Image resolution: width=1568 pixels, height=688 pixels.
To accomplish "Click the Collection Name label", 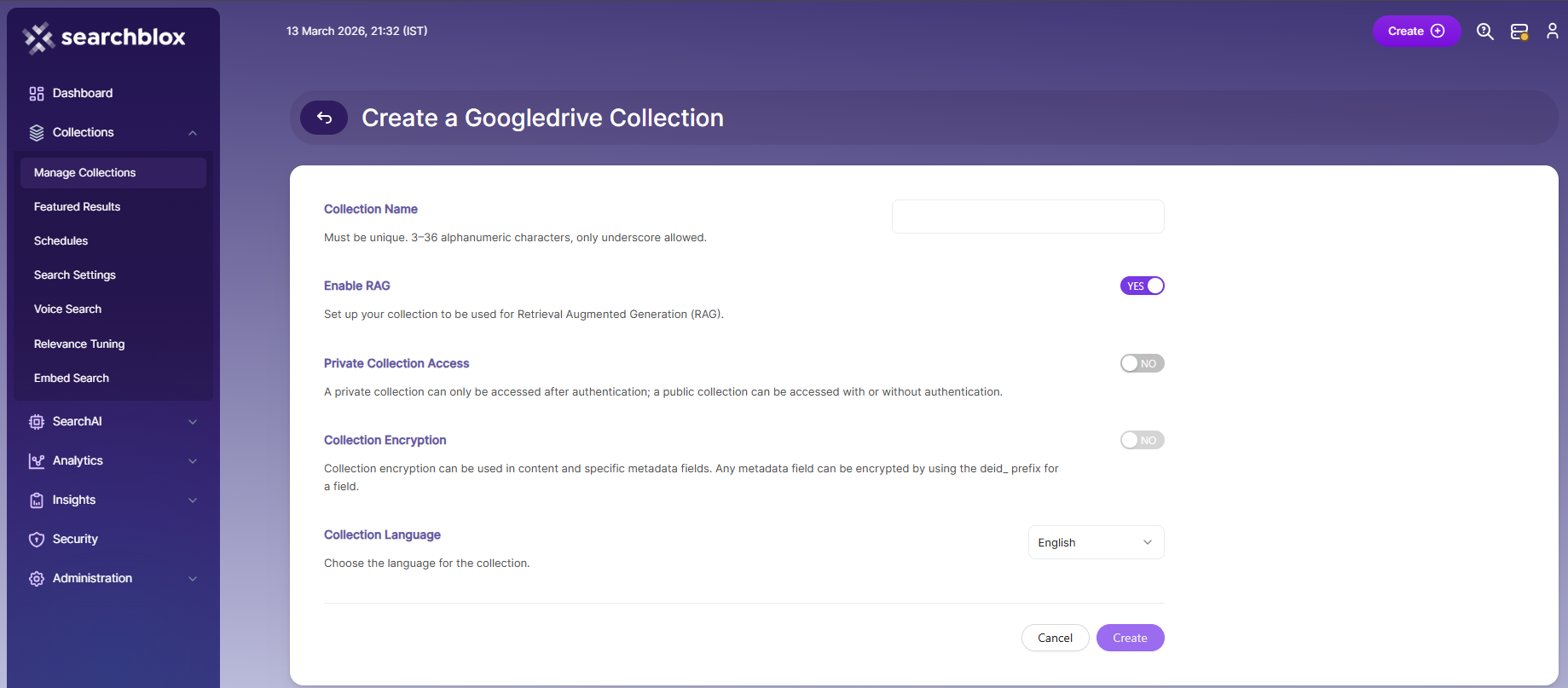I will (371, 209).
